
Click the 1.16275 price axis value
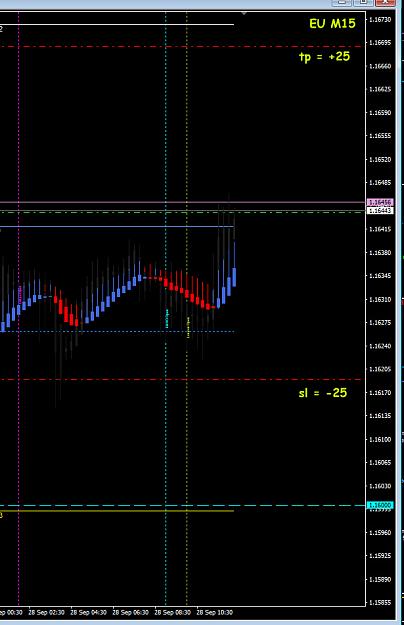tap(380, 322)
